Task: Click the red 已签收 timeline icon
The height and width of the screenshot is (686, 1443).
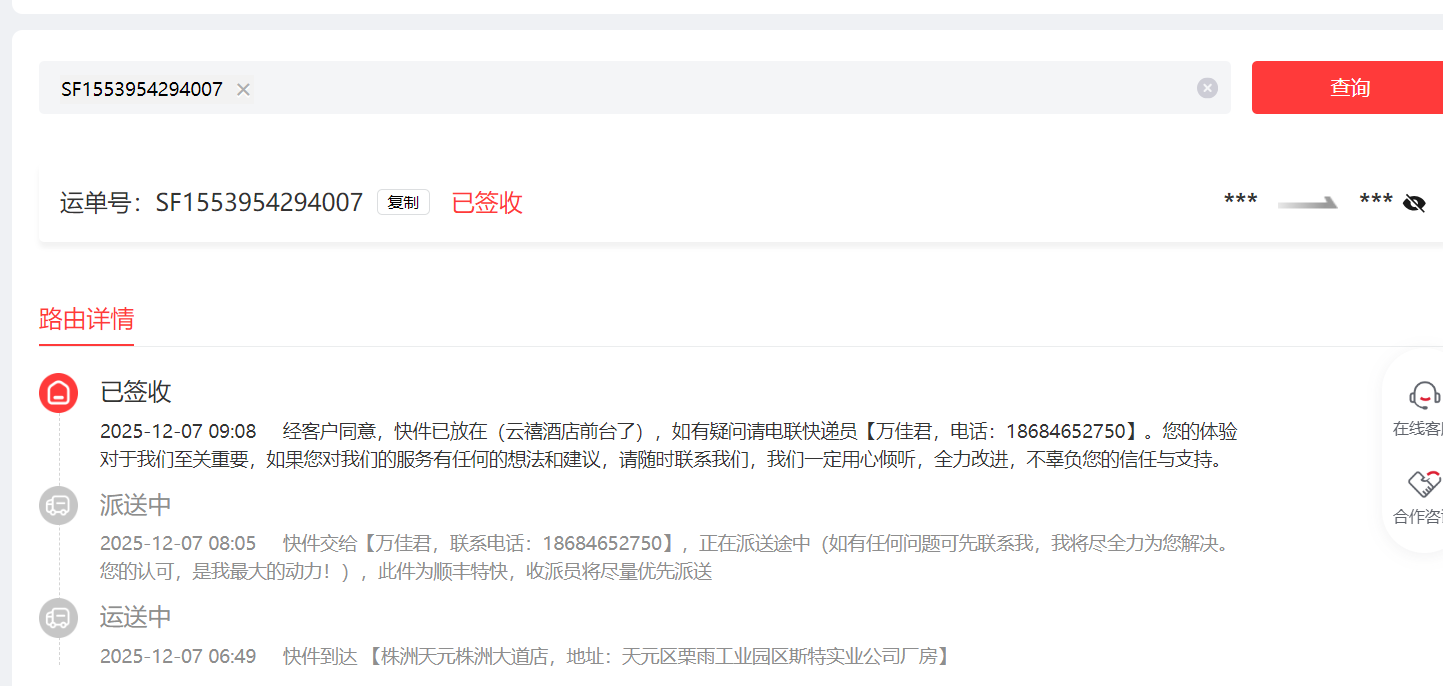Action: (58, 392)
